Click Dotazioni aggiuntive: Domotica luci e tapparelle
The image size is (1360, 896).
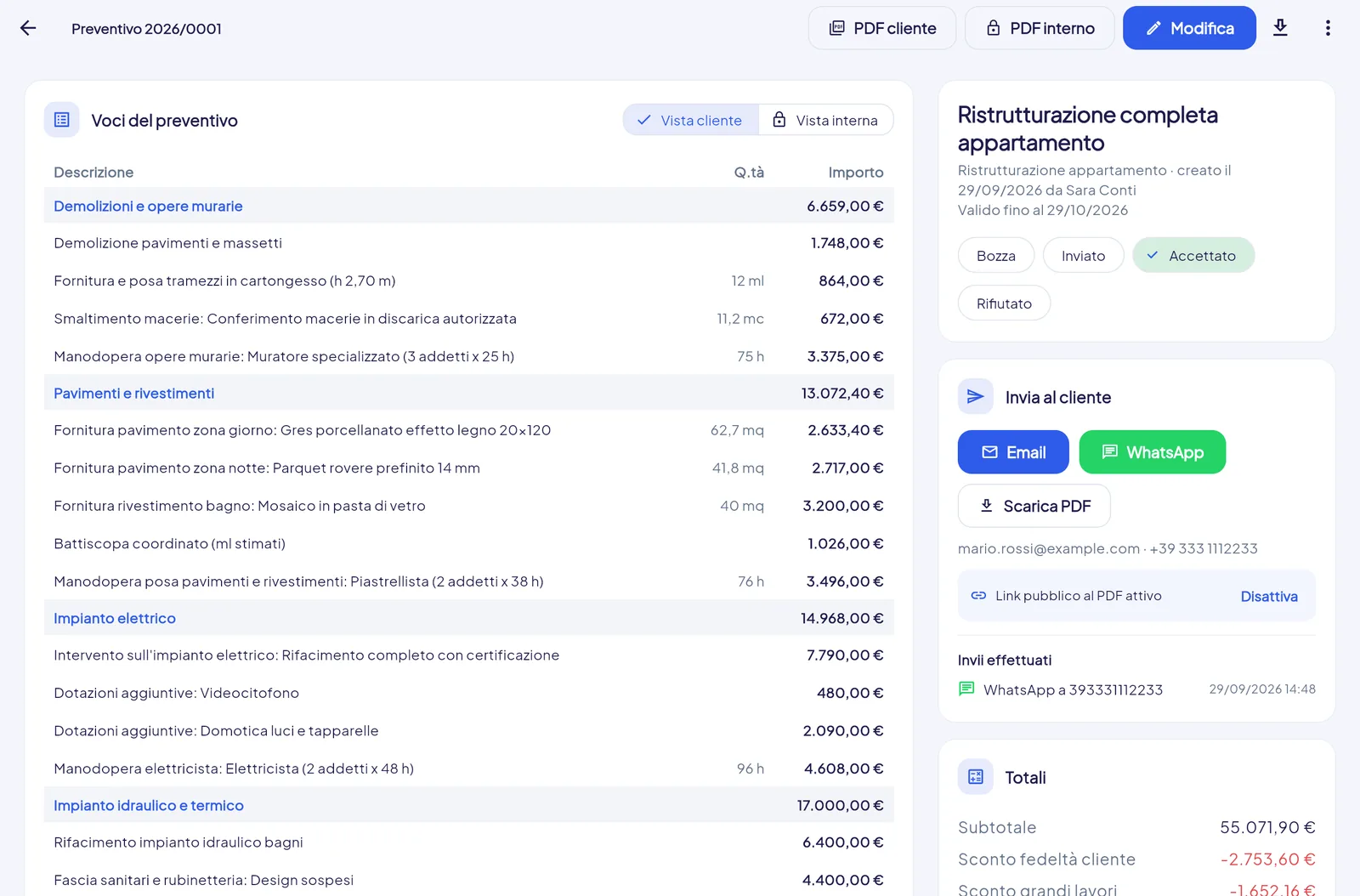click(469, 730)
